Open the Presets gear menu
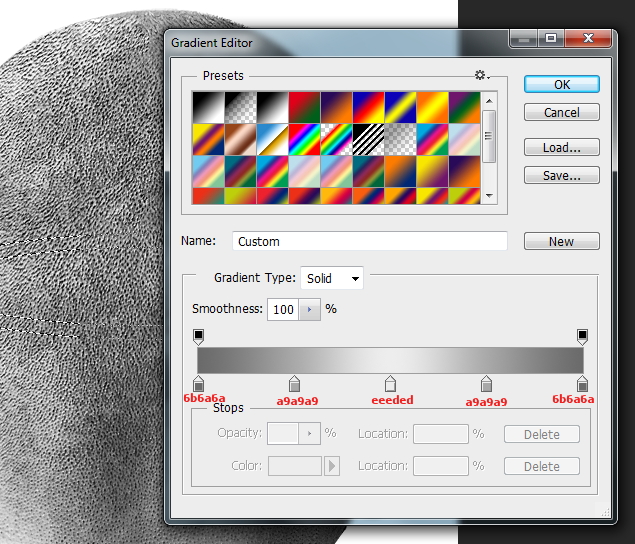The image size is (635, 544). point(481,76)
